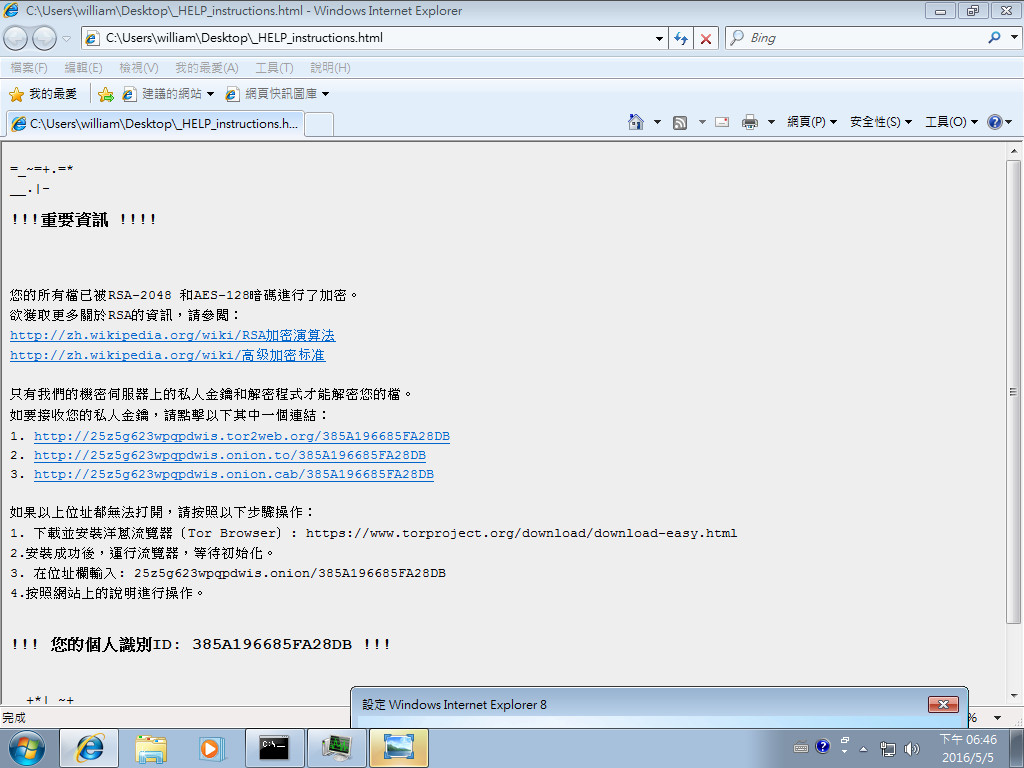Open the zh.wikipedia.org RSA加密演算法 link
The height and width of the screenshot is (768, 1024).
(x=172, y=336)
